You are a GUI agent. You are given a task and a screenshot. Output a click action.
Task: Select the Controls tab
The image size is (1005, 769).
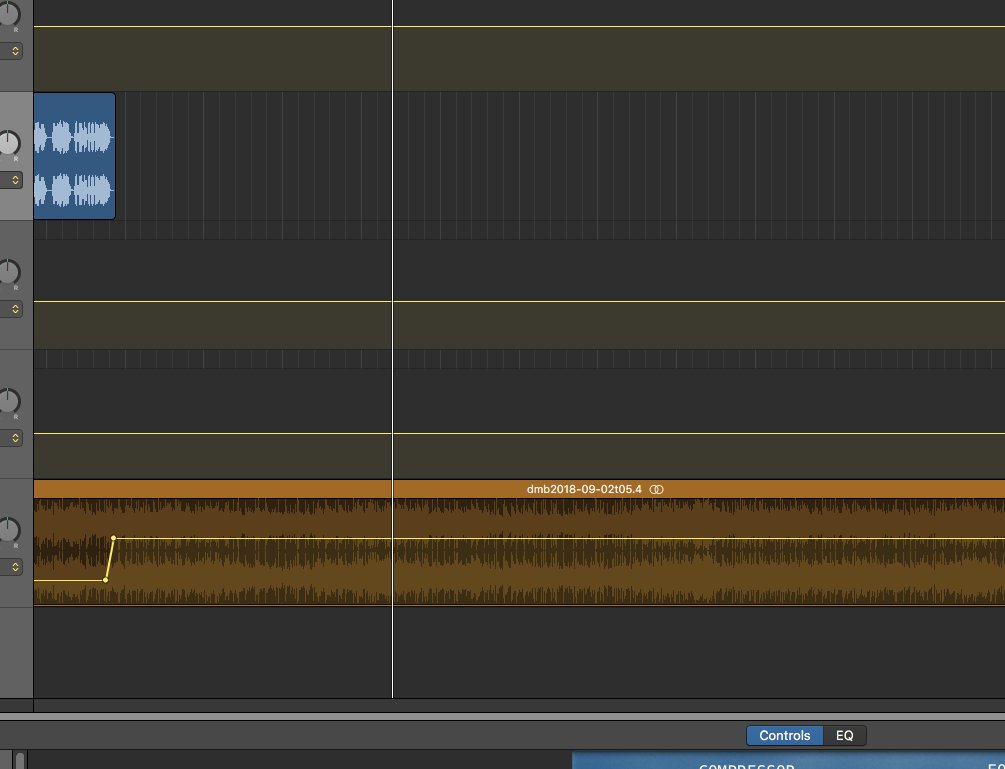(785, 736)
